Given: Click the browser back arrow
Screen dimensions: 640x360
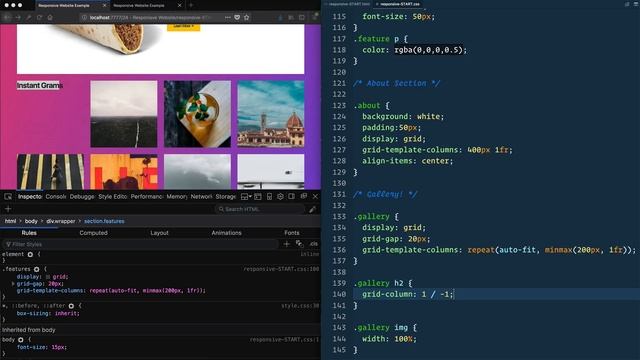Looking at the screenshot, I should coord(7,18).
